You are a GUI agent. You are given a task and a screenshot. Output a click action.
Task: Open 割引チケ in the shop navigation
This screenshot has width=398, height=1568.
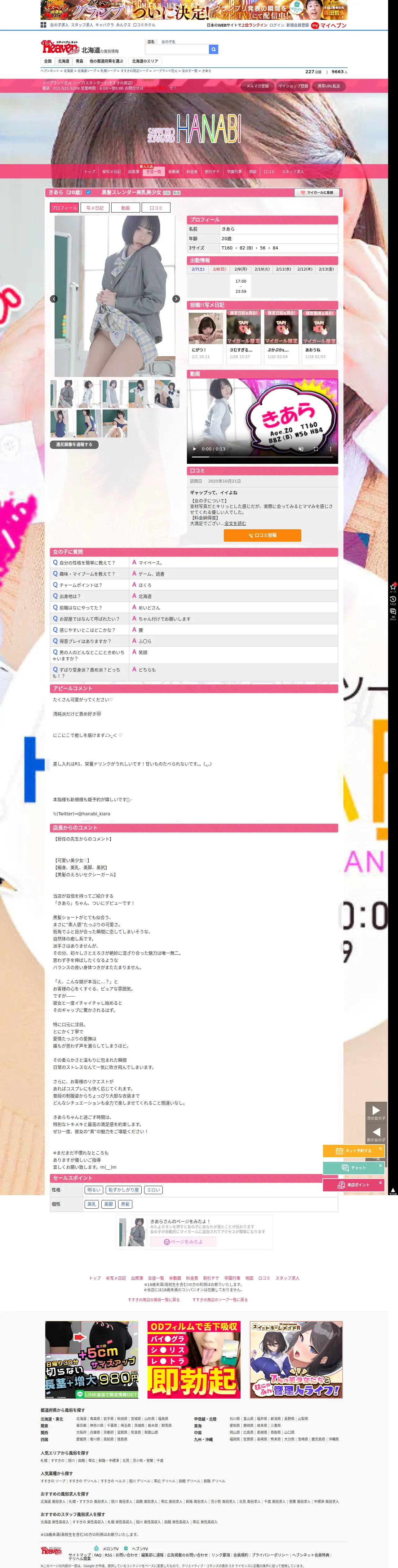[x=212, y=172]
